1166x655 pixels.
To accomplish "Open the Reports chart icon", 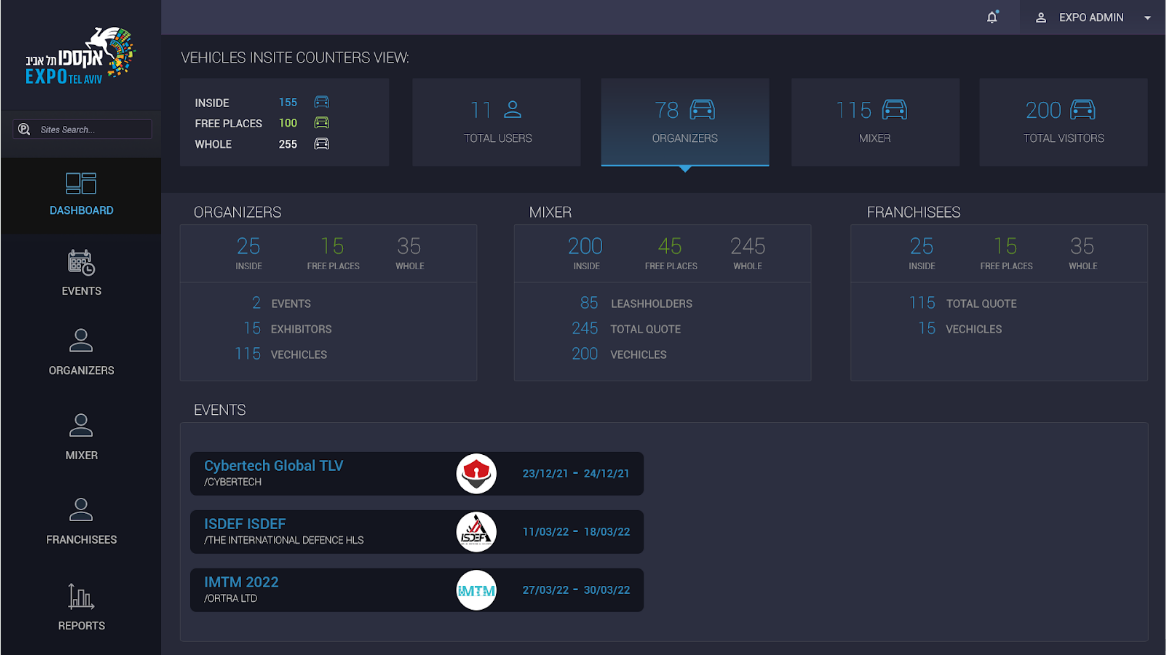I will (81, 597).
